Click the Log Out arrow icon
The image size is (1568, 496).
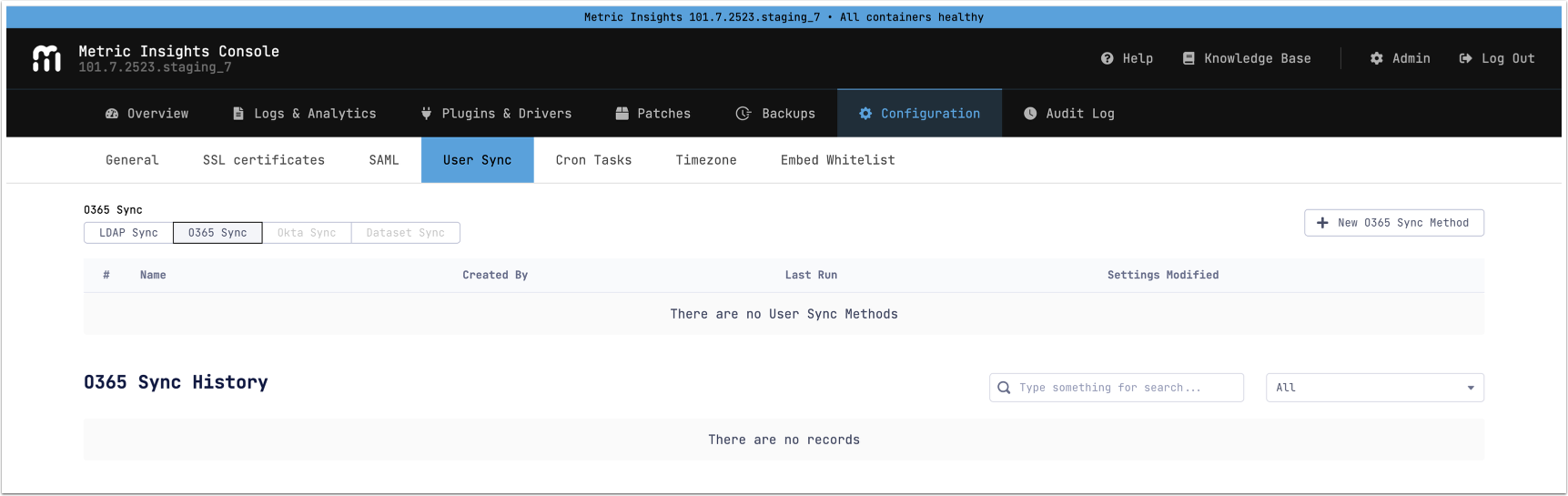pos(1465,58)
